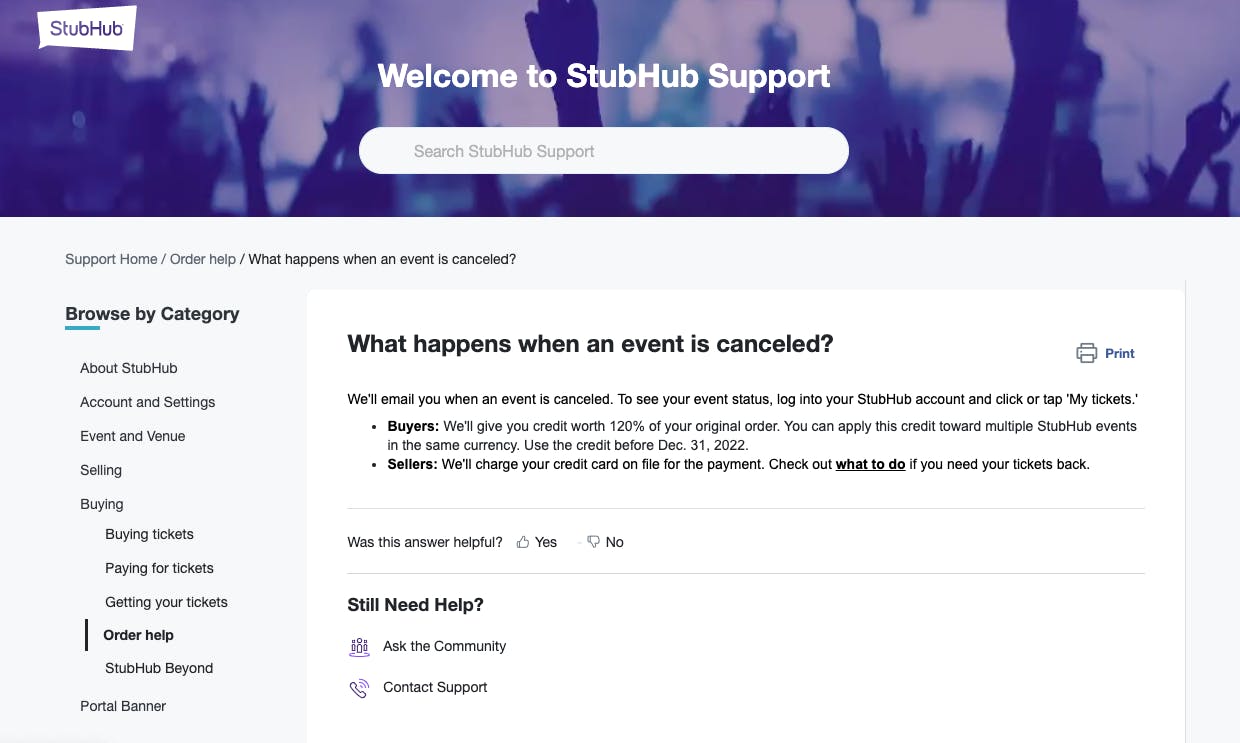Expand the Account and Settings category
Image resolution: width=1240 pixels, height=743 pixels.
(x=147, y=402)
